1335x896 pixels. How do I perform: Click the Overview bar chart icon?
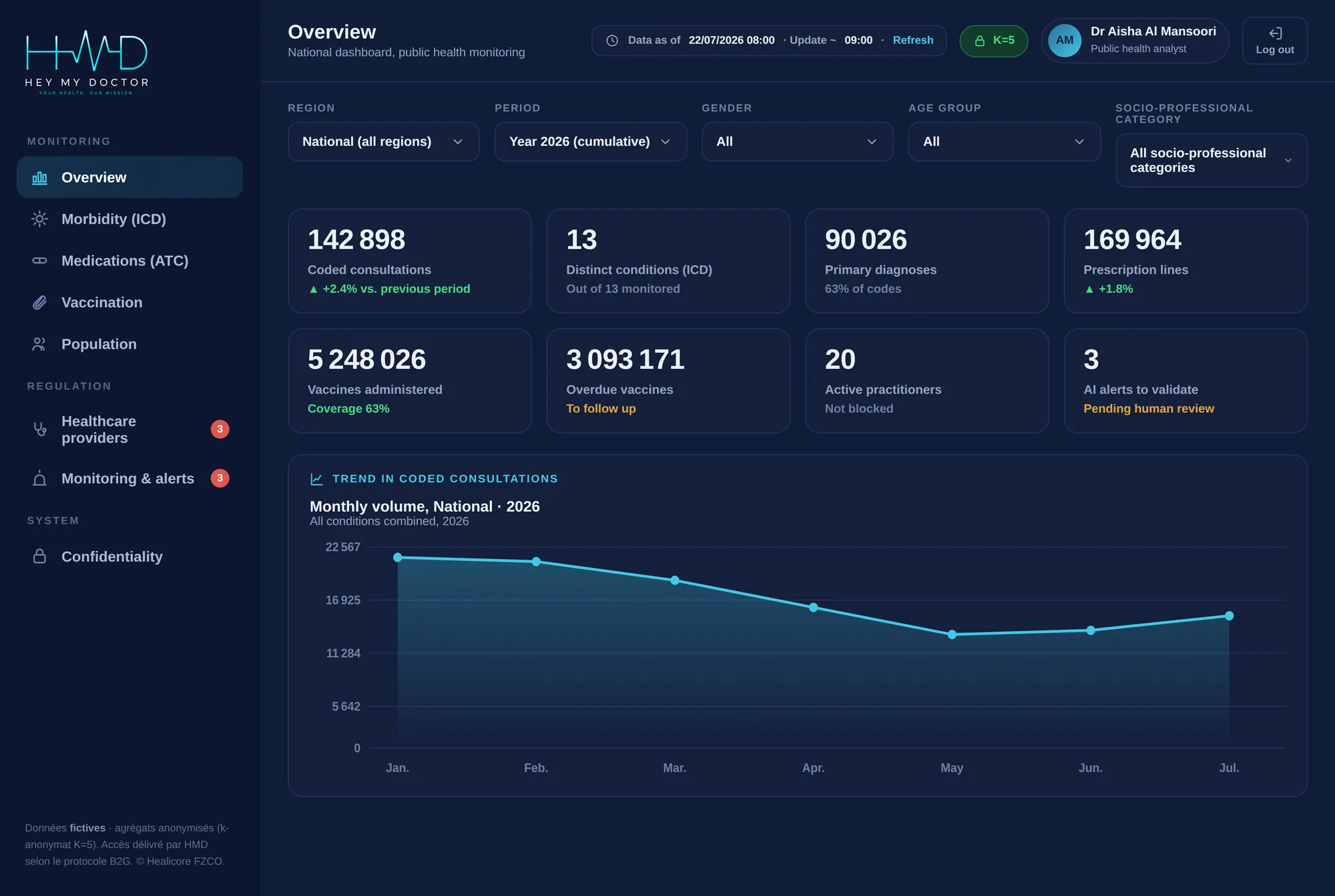pyautogui.click(x=40, y=177)
